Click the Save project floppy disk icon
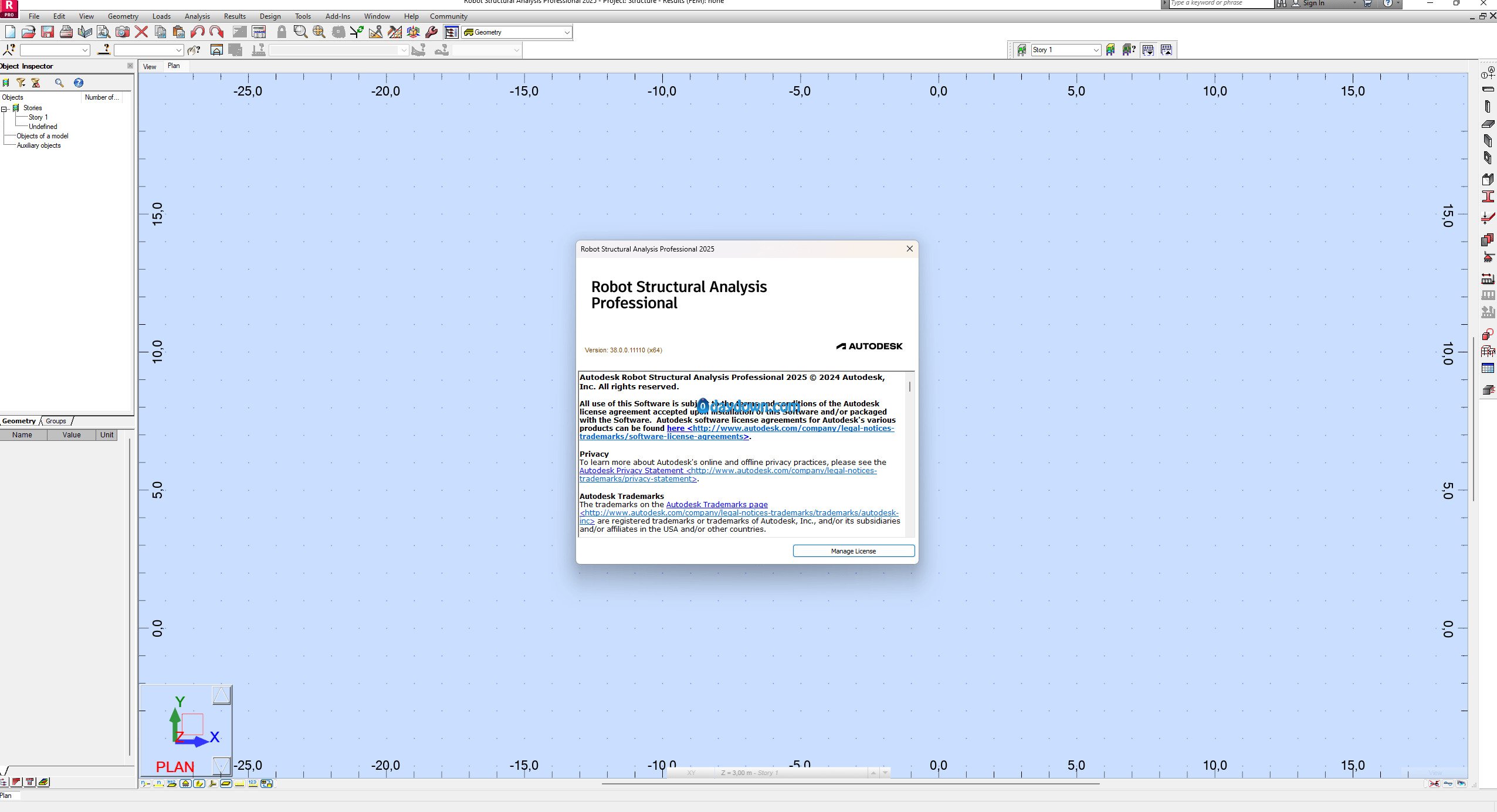1497x812 pixels. [x=48, y=32]
